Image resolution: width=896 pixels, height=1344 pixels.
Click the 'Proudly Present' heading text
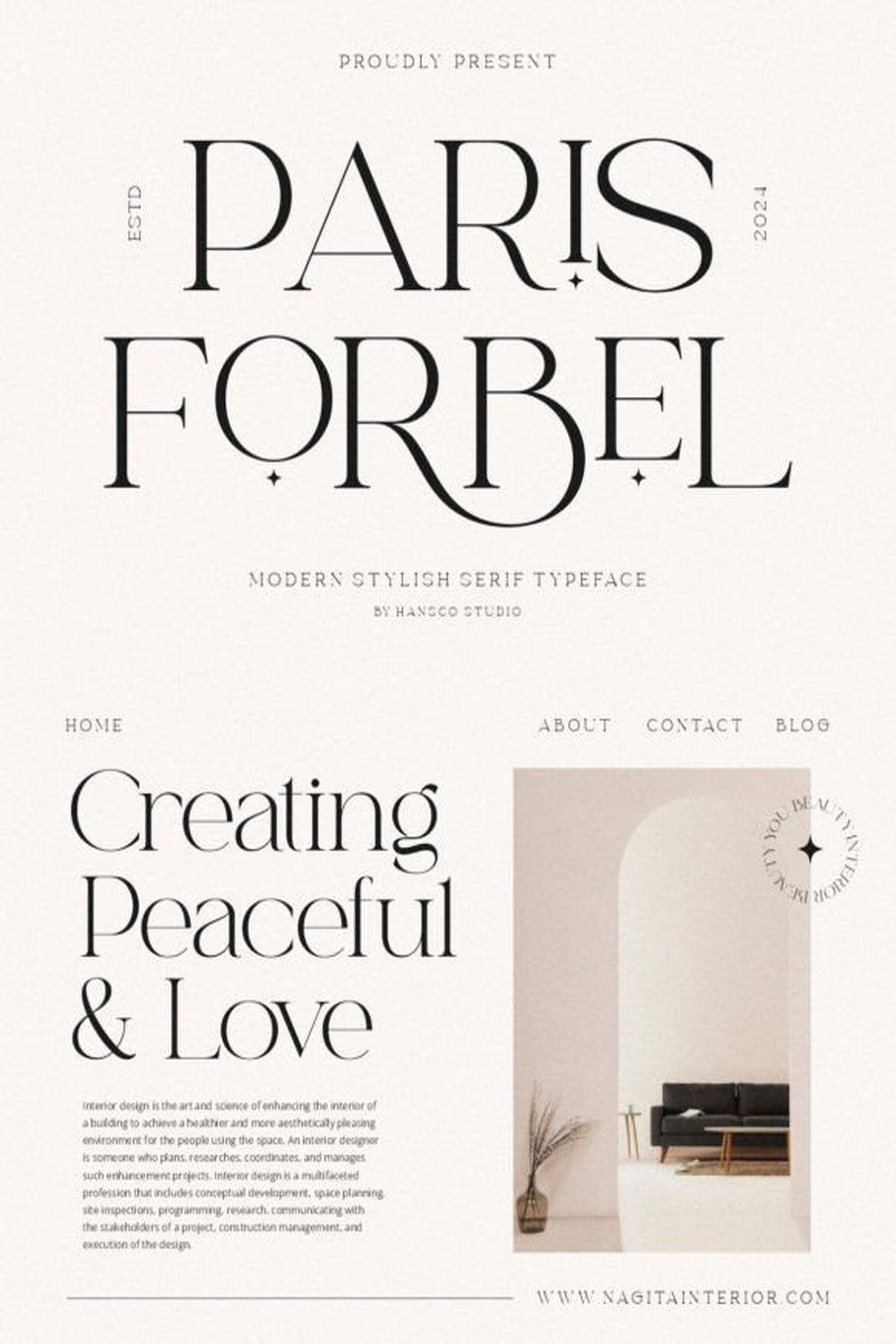448,62
